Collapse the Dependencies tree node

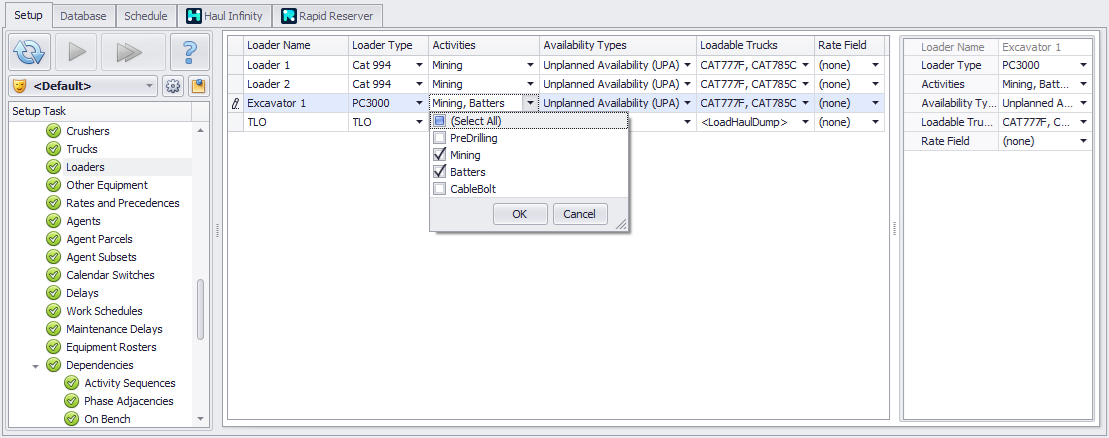35,366
